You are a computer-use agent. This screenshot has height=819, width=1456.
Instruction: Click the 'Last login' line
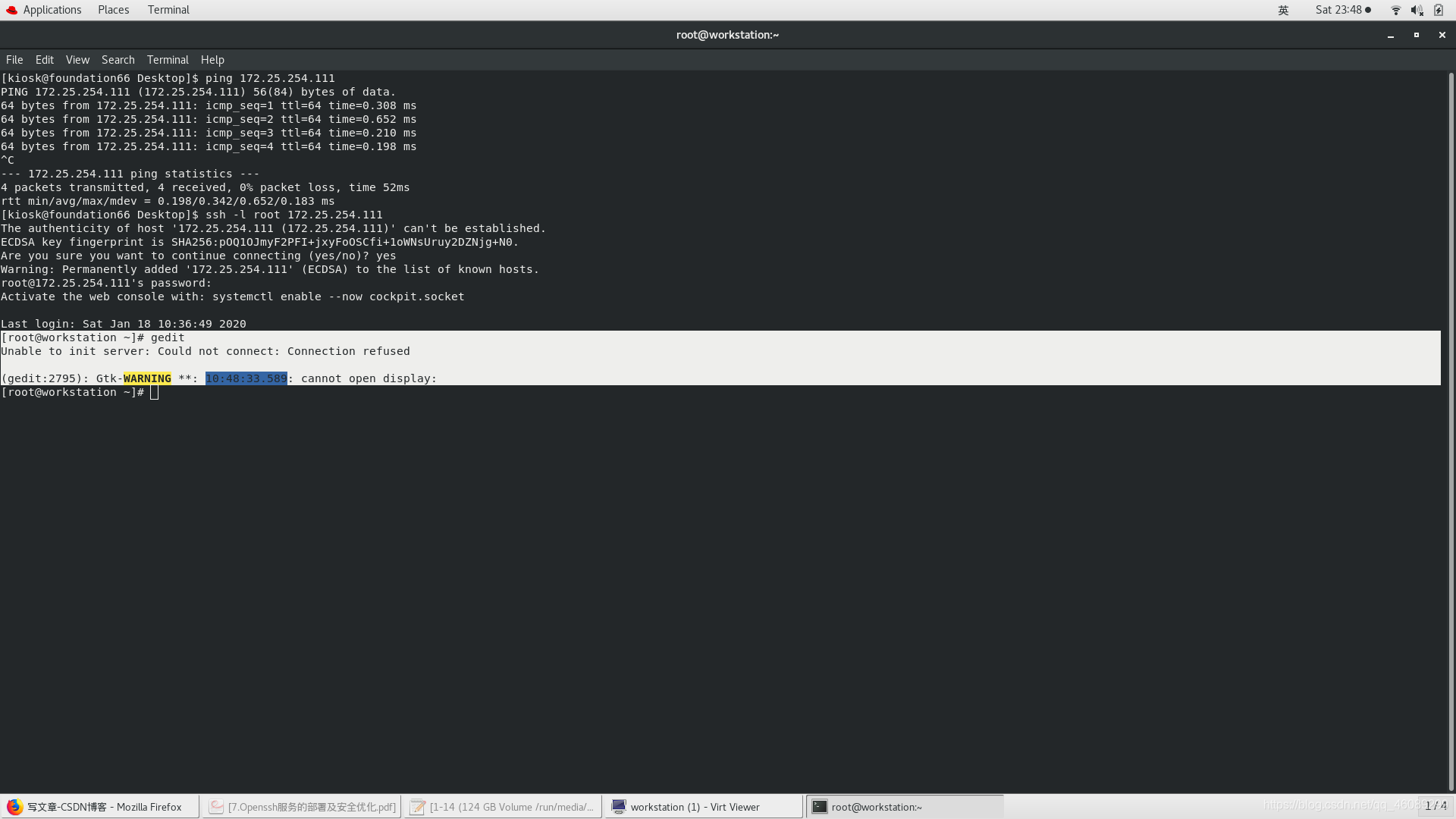(x=124, y=324)
